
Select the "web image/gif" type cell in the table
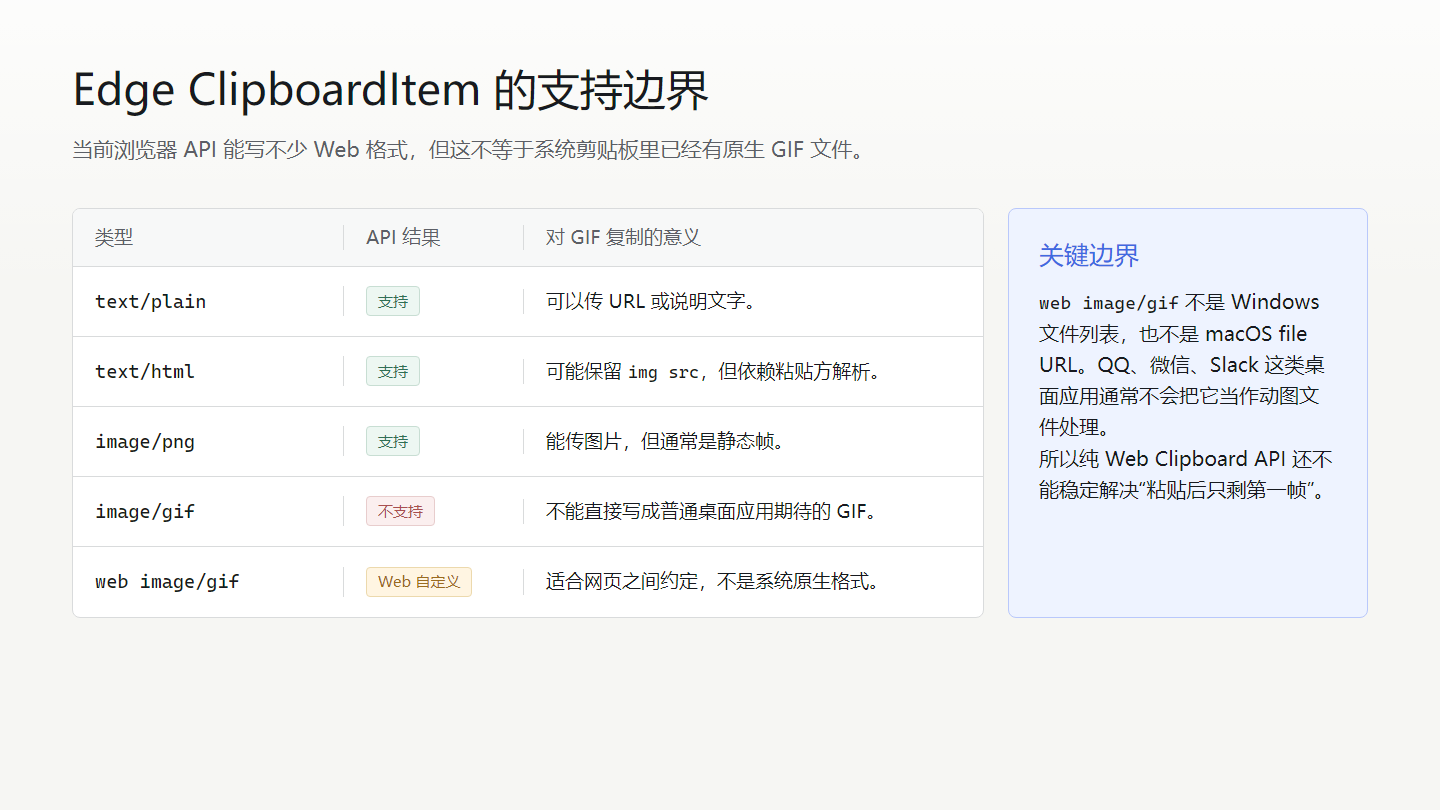[x=167, y=581]
